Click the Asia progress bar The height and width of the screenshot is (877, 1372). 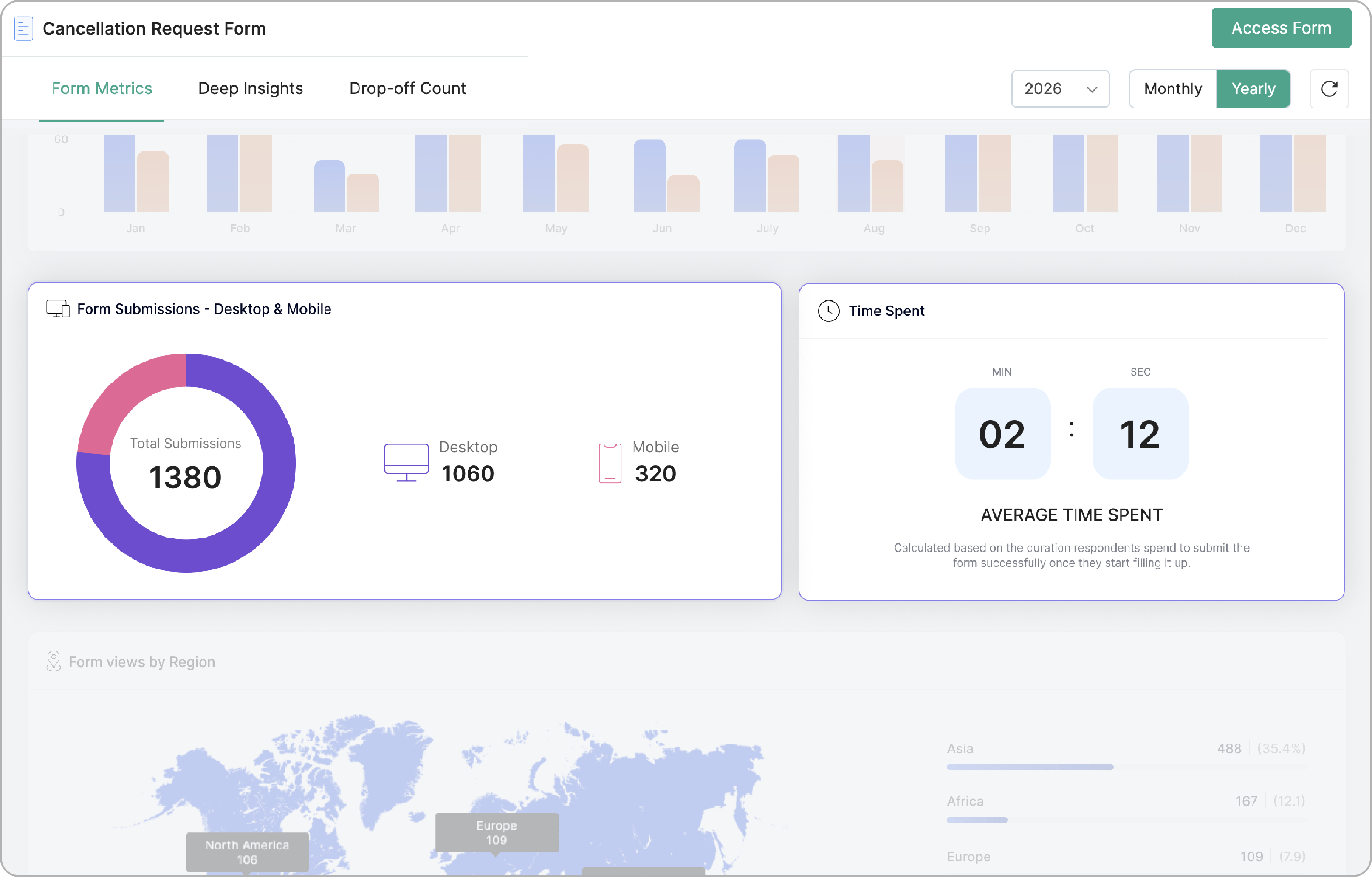coord(1126,767)
